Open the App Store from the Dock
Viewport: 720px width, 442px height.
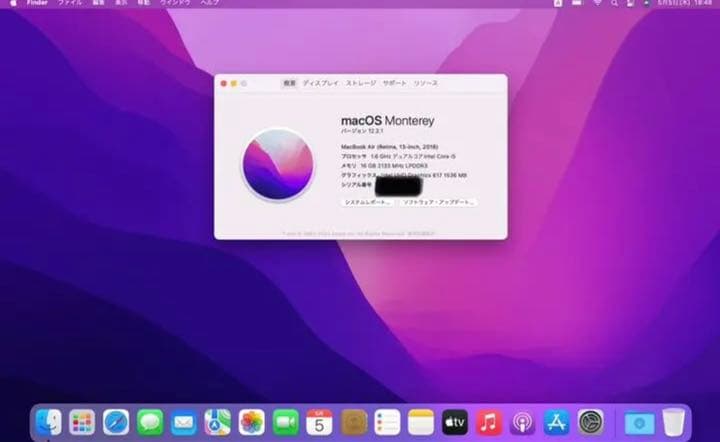tap(557, 422)
